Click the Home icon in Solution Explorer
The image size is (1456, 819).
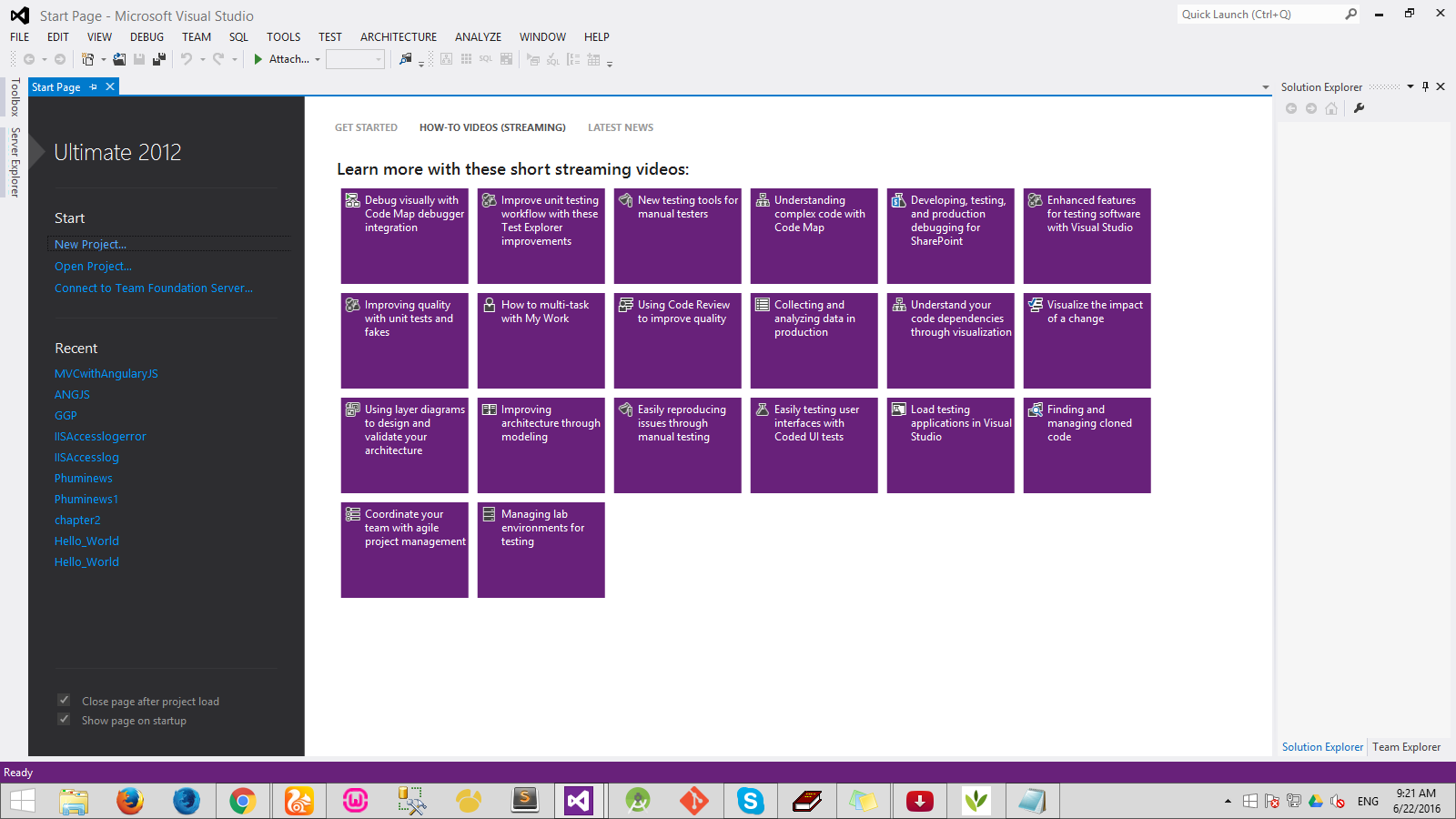1331,107
